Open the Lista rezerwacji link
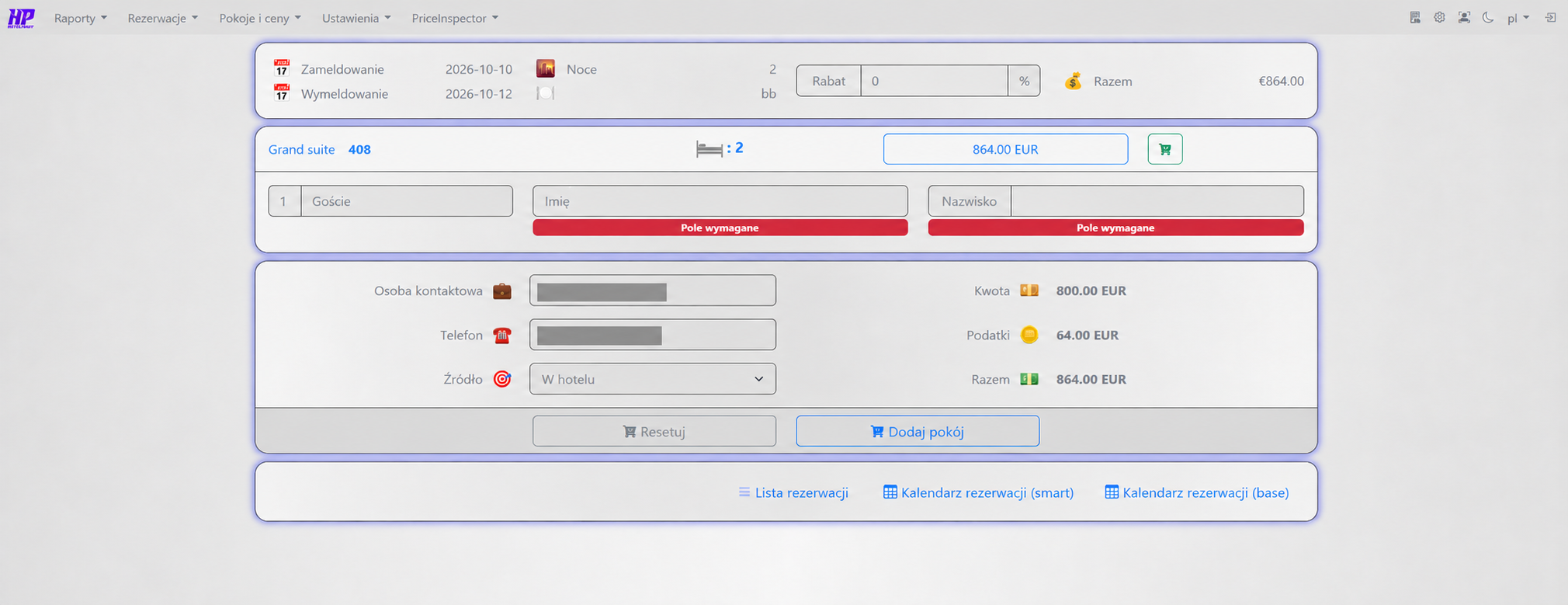 click(793, 492)
